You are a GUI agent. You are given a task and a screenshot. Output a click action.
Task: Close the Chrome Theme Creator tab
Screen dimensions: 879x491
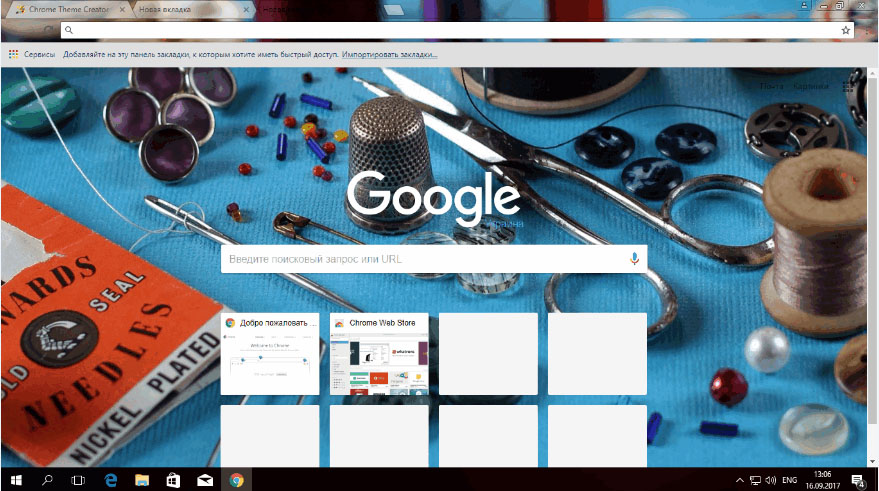[x=122, y=10]
